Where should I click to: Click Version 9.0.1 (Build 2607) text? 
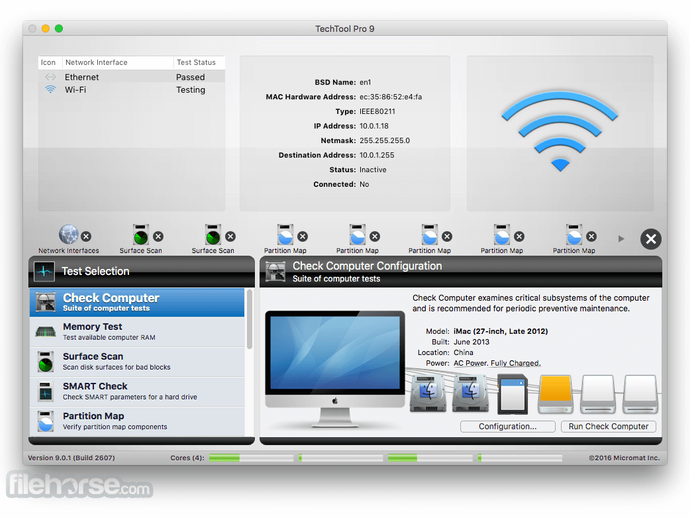click(x=71, y=458)
